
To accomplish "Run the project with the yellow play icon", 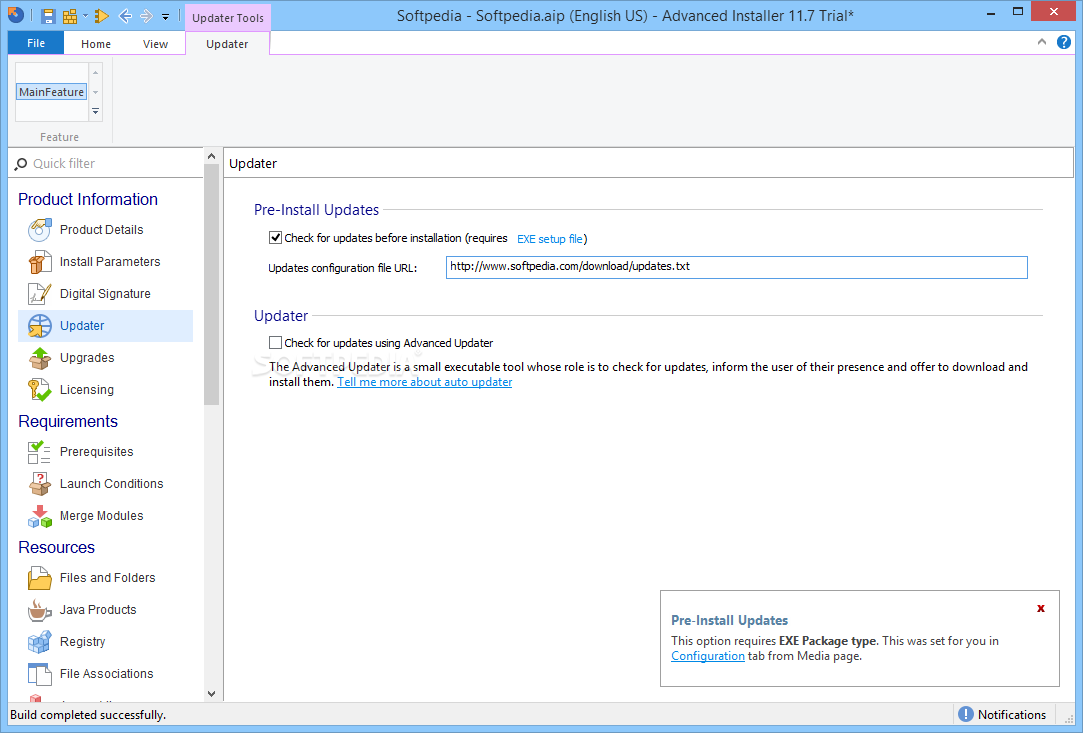I will [102, 16].
